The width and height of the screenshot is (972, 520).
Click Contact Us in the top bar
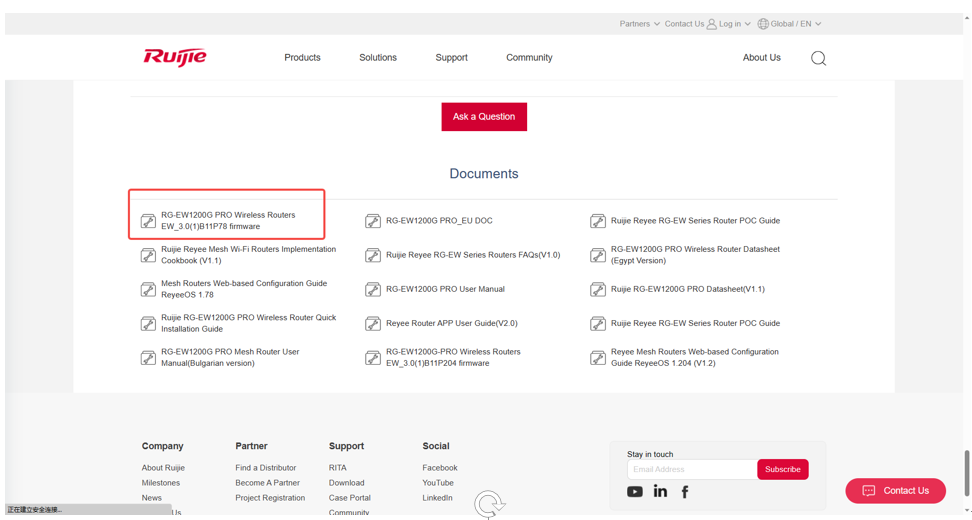point(684,24)
